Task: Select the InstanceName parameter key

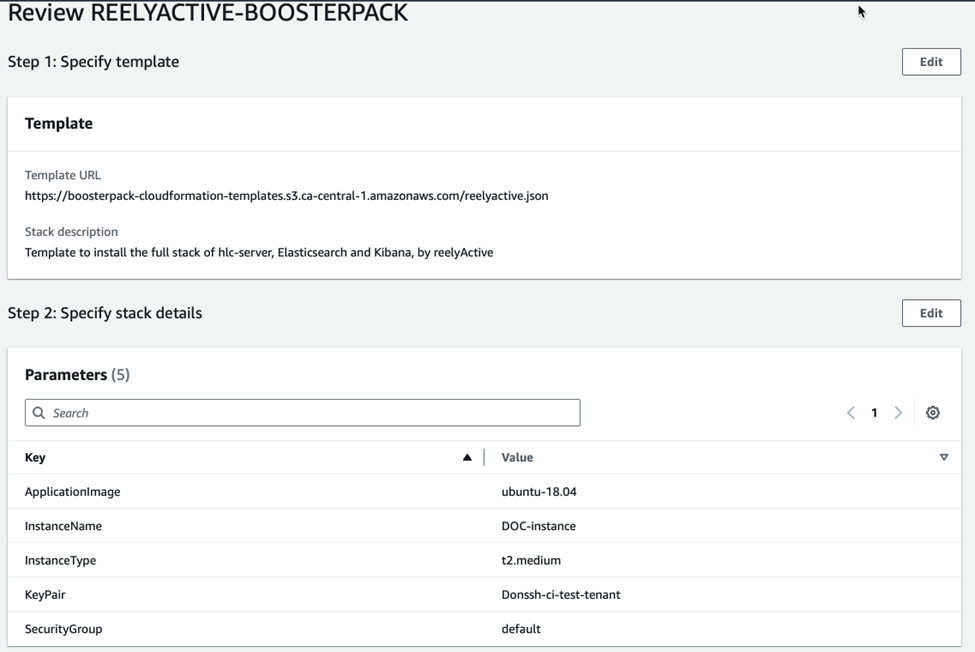Action: (x=63, y=526)
